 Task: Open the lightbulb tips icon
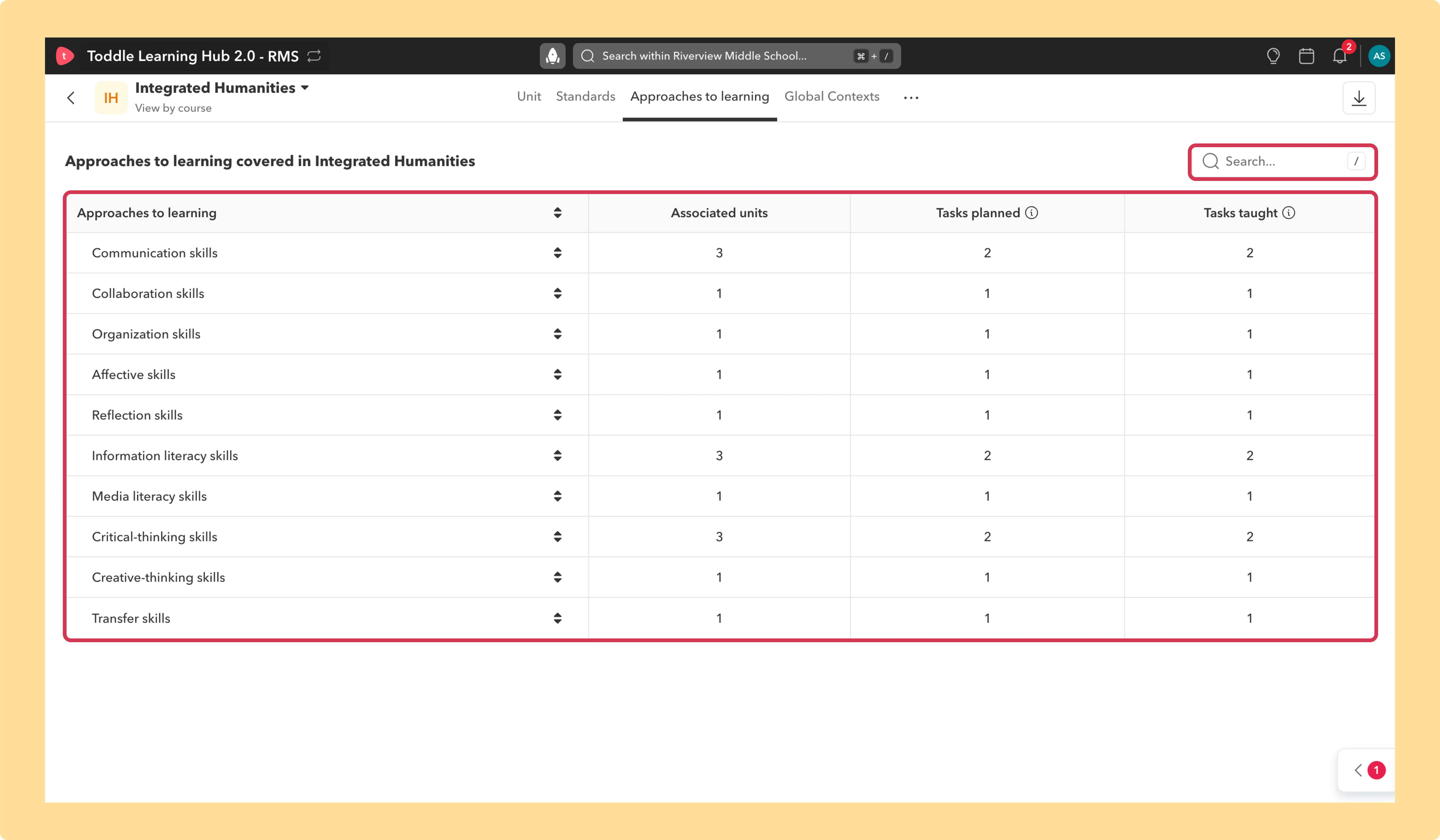coord(1273,56)
